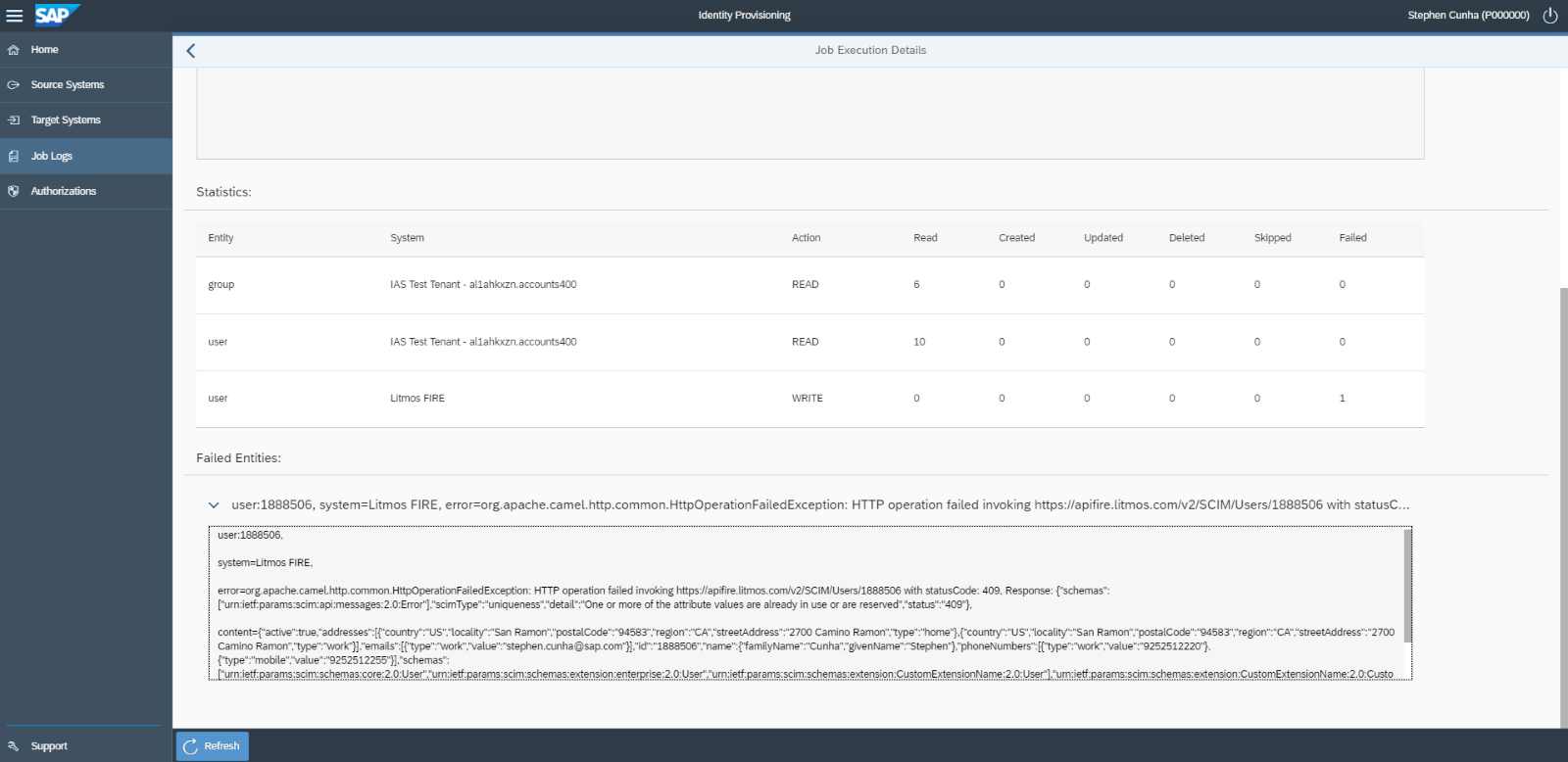Toggle the hamburger navigation menu

[15, 16]
